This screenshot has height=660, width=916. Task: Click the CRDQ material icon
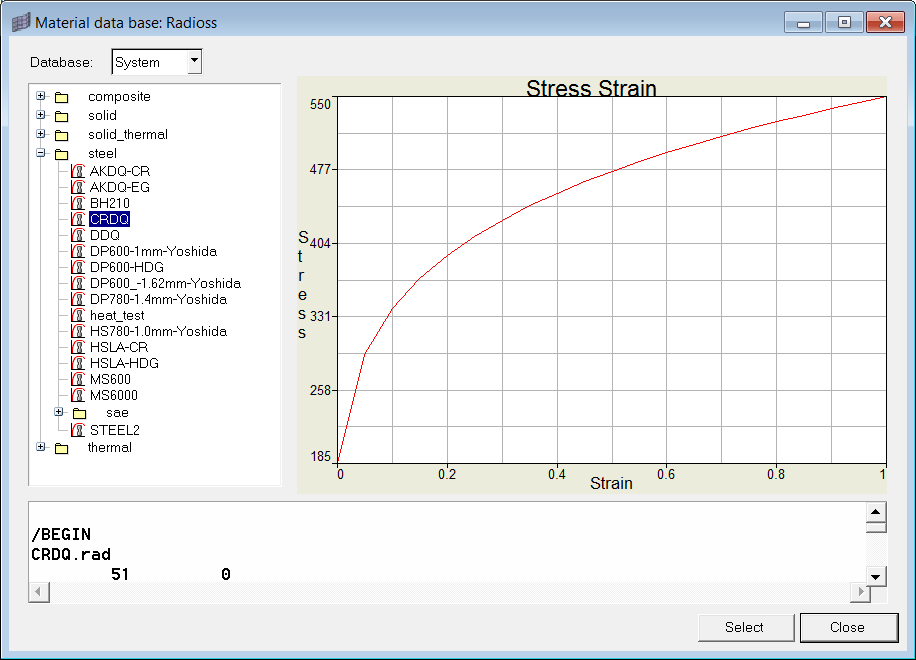coord(78,219)
